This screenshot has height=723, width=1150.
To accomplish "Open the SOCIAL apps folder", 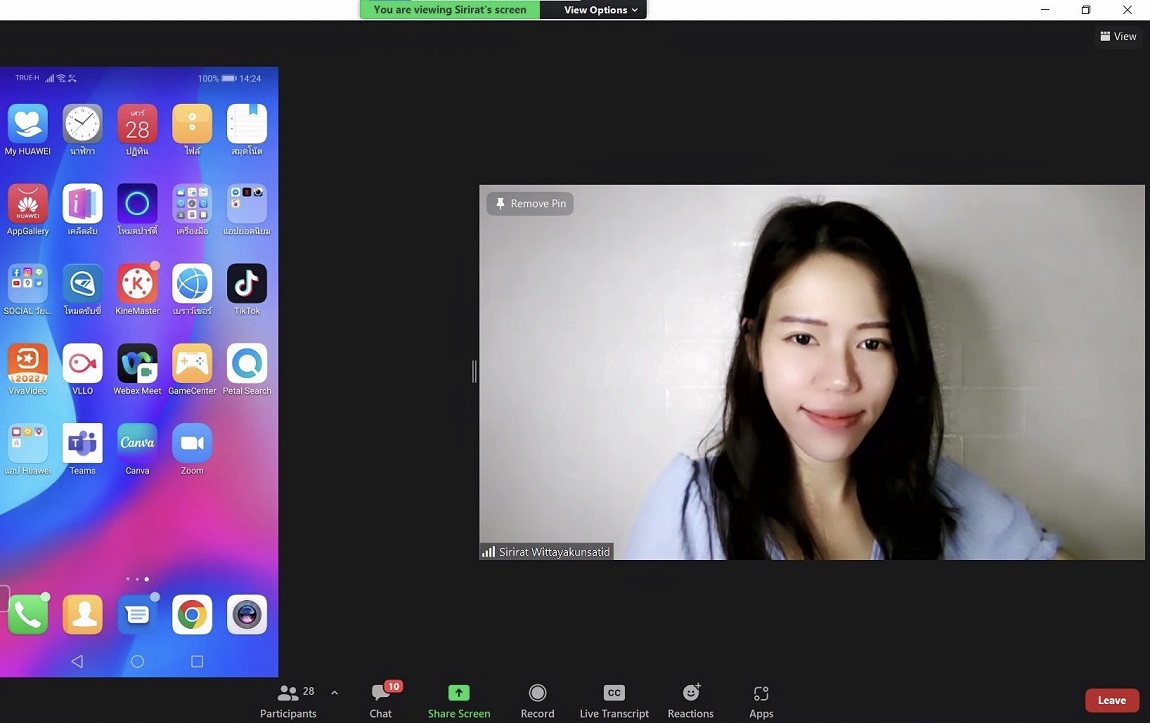I will tap(27, 284).
